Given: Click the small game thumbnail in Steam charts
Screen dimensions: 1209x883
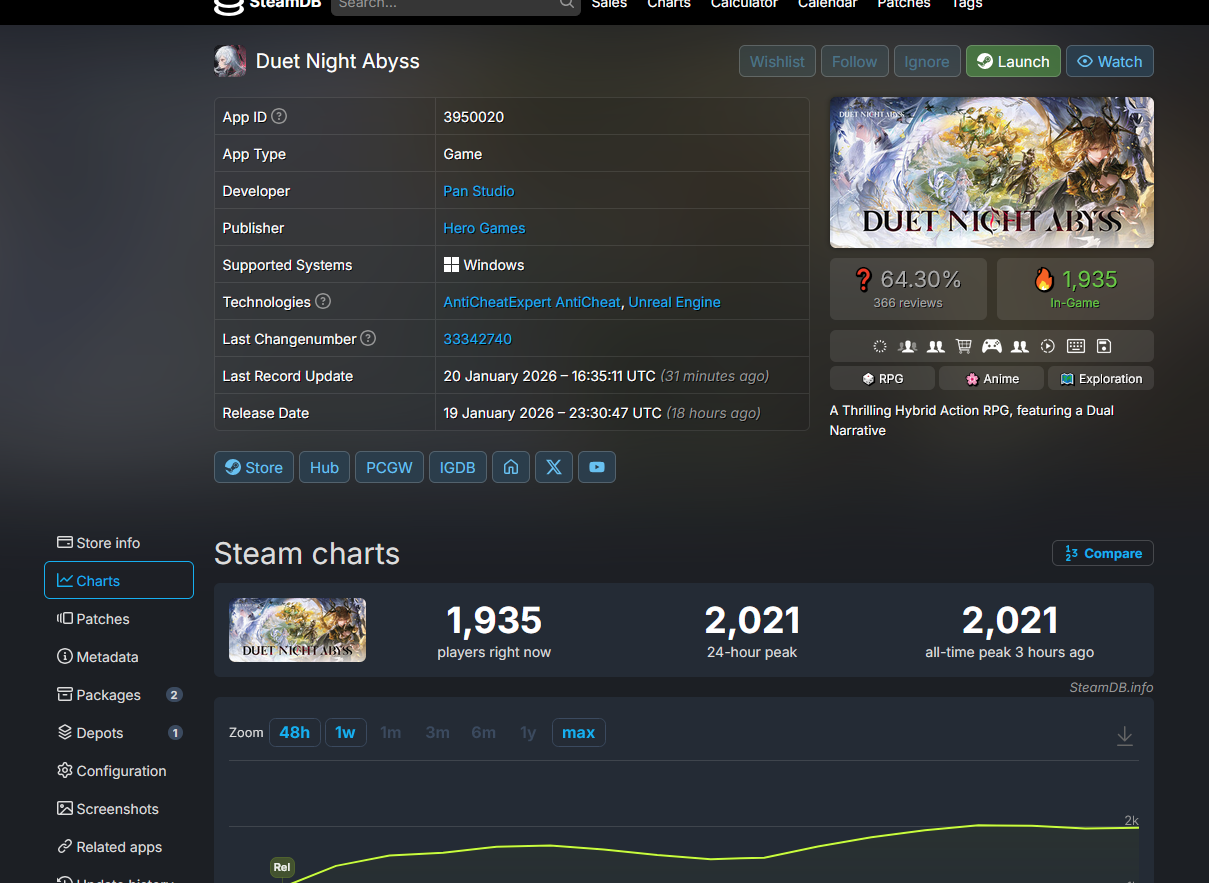Looking at the screenshot, I should coord(298,630).
